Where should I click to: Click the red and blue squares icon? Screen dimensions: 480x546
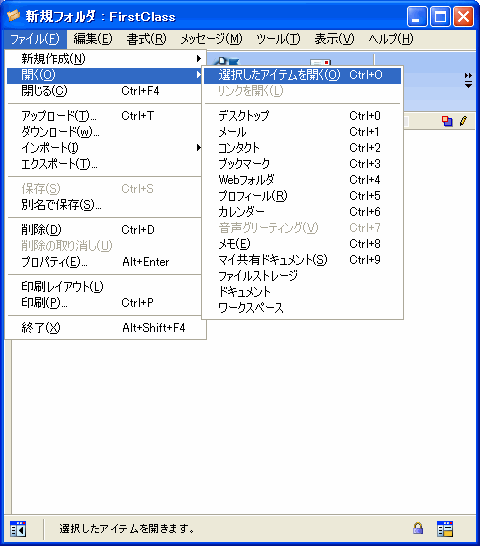point(447,121)
